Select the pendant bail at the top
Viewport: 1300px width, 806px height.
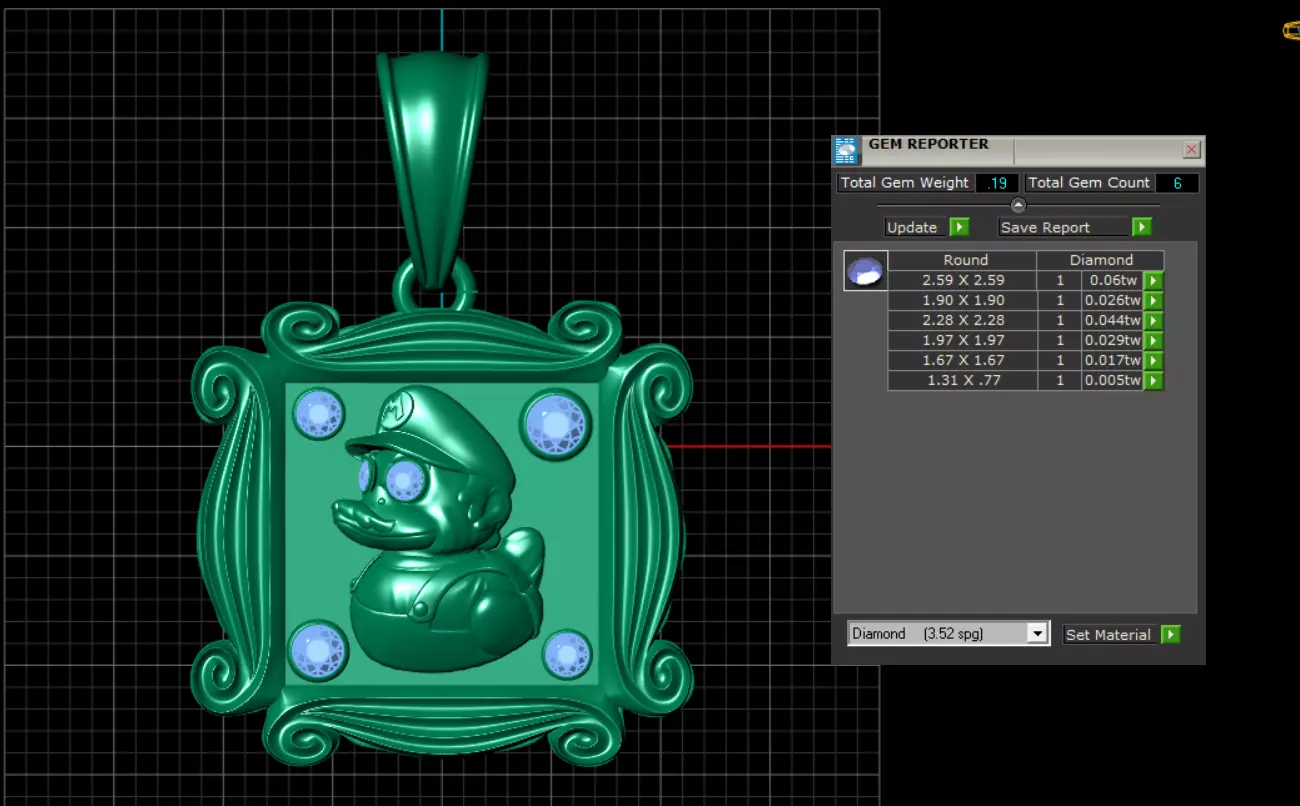pos(432,170)
